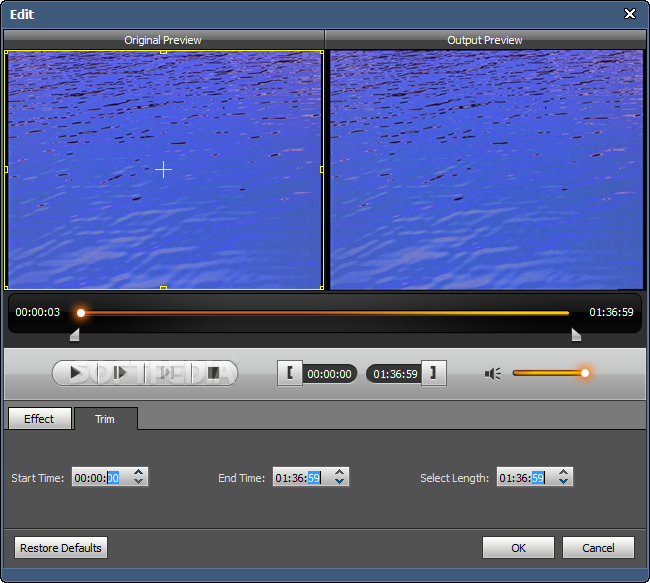Click the trim start time display 00:00:00

click(x=329, y=374)
